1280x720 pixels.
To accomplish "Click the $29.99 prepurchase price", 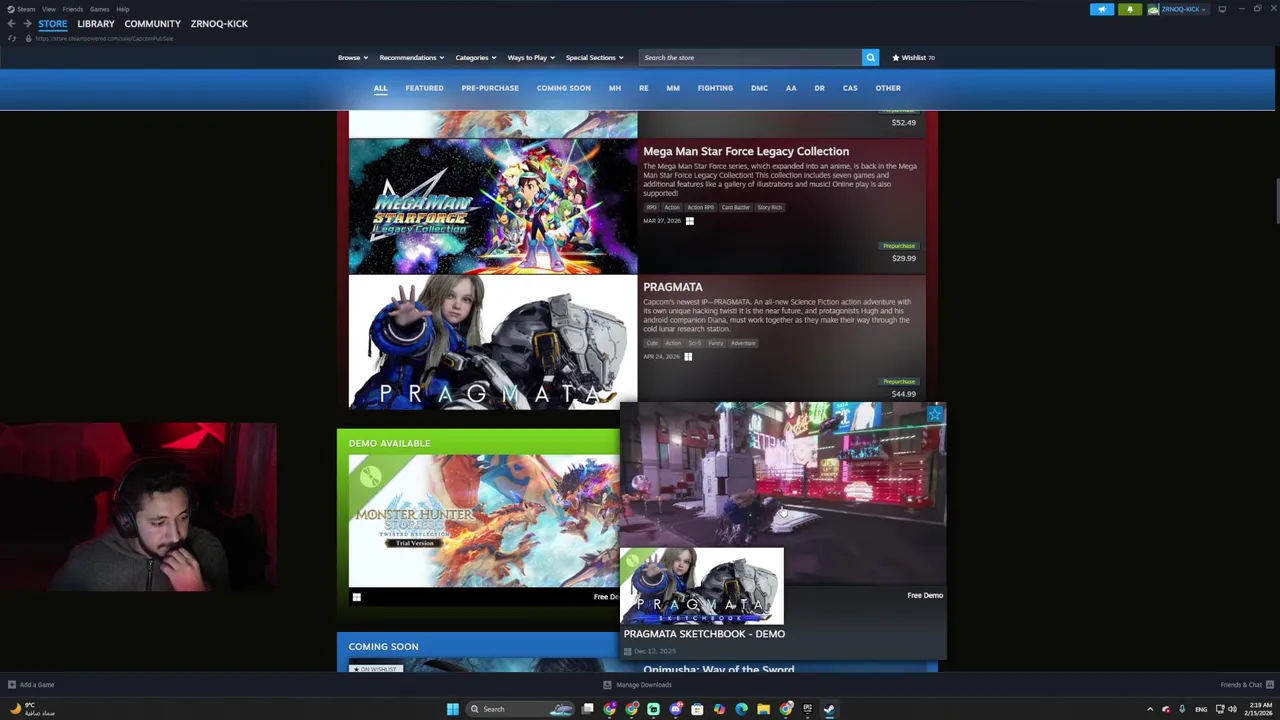I will (x=904, y=258).
